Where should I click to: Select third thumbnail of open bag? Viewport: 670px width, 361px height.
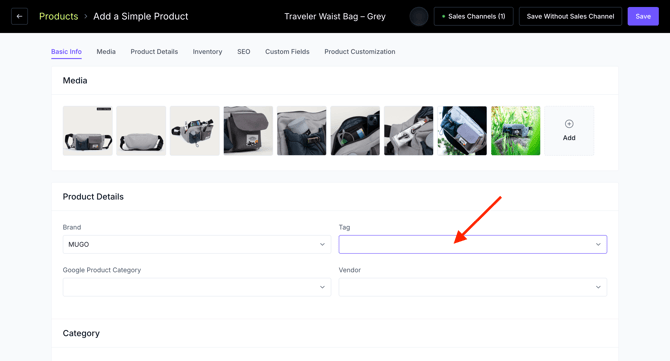coord(194,131)
